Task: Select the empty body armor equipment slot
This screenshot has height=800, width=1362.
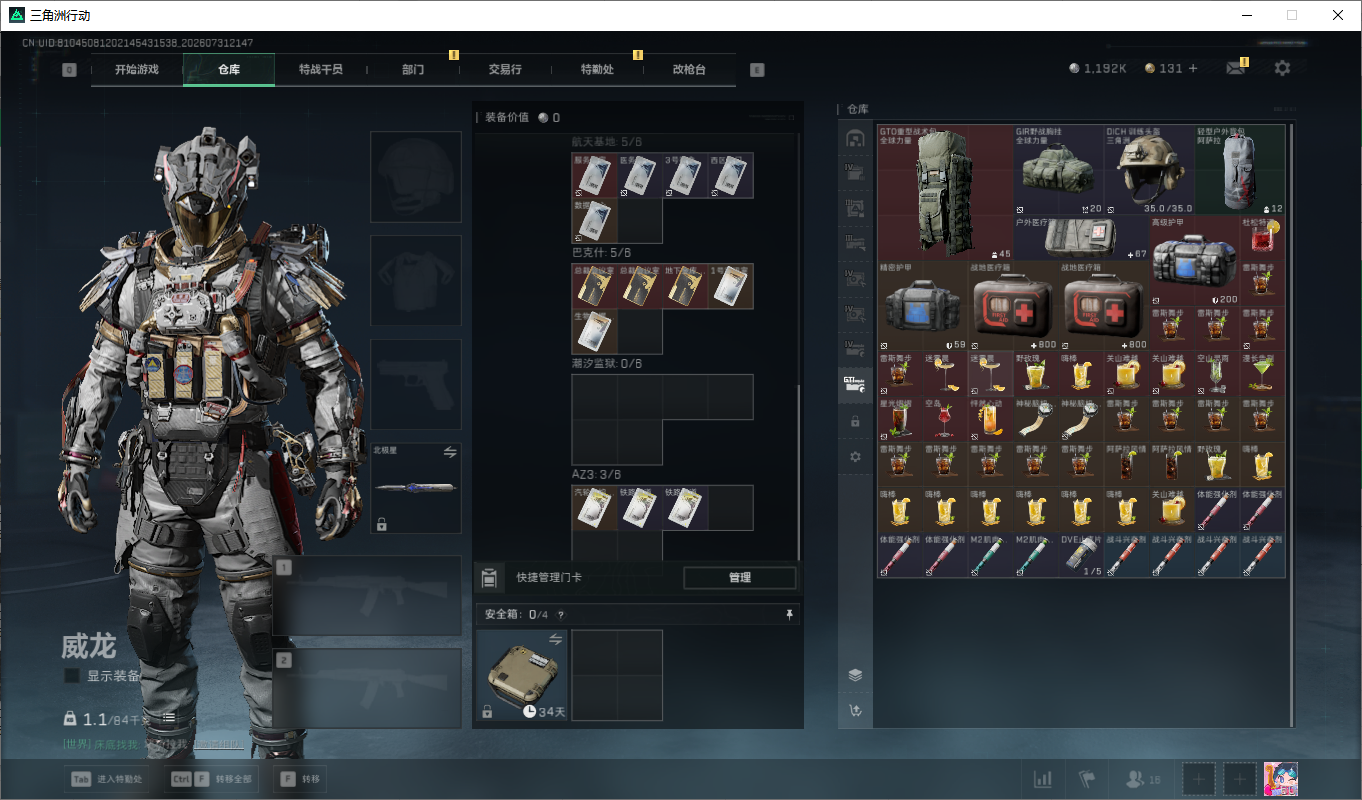Action: point(416,281)
